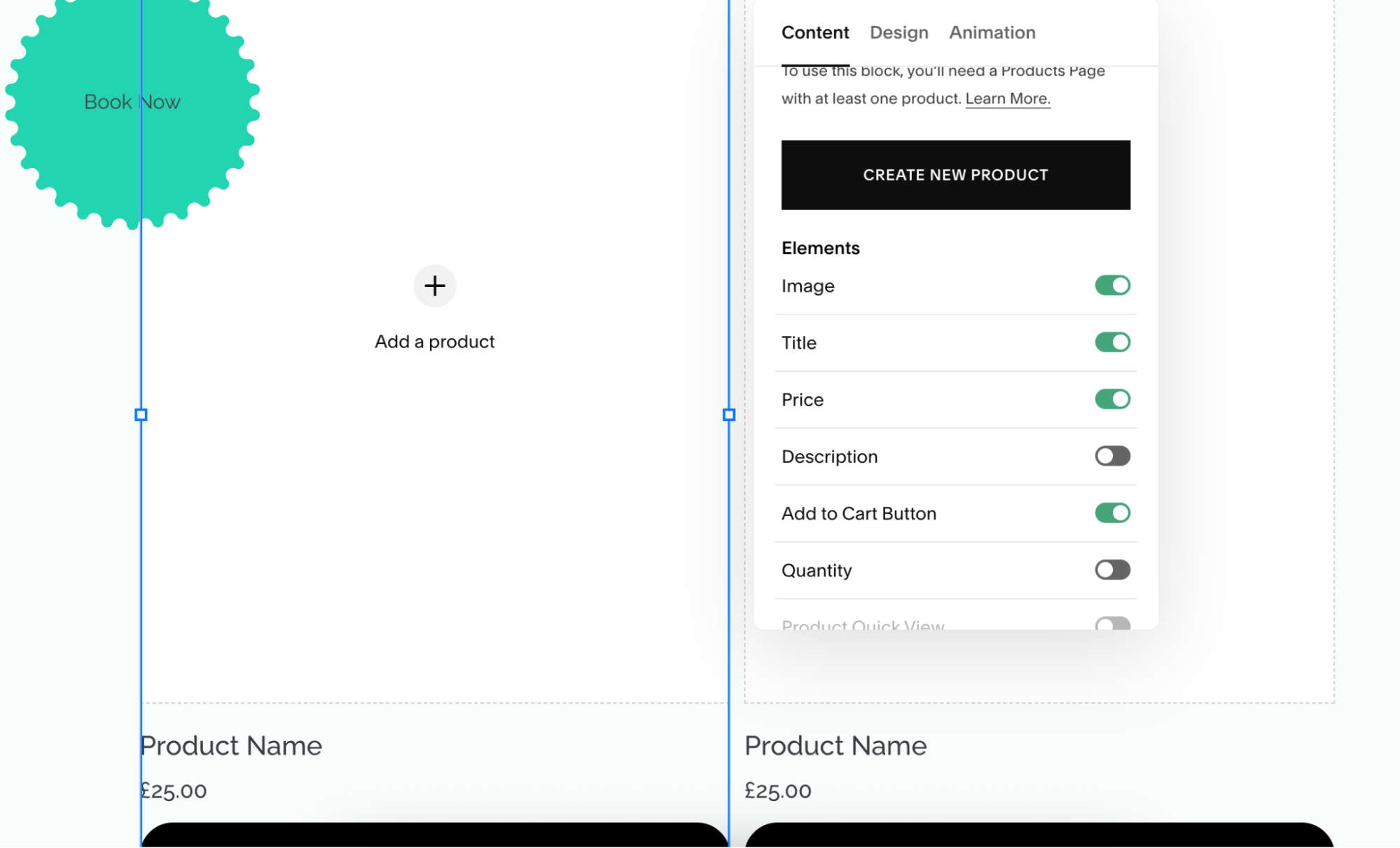The image size is (1400, 848).
Task: Follow the Learn More link
Action: [1007, 99]
